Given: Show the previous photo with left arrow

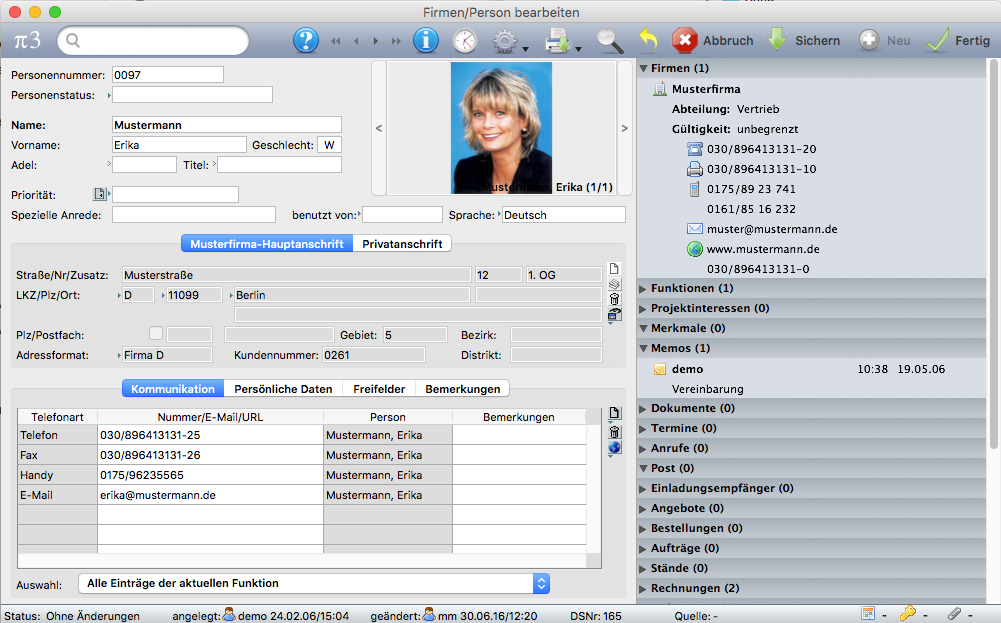Looking at the screenshot, I should coord(379,128).
